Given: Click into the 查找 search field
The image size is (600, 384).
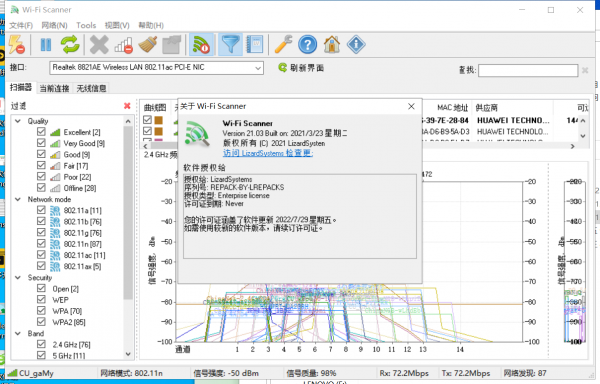Looking at the screenshot, I should (x=528, y=70).
